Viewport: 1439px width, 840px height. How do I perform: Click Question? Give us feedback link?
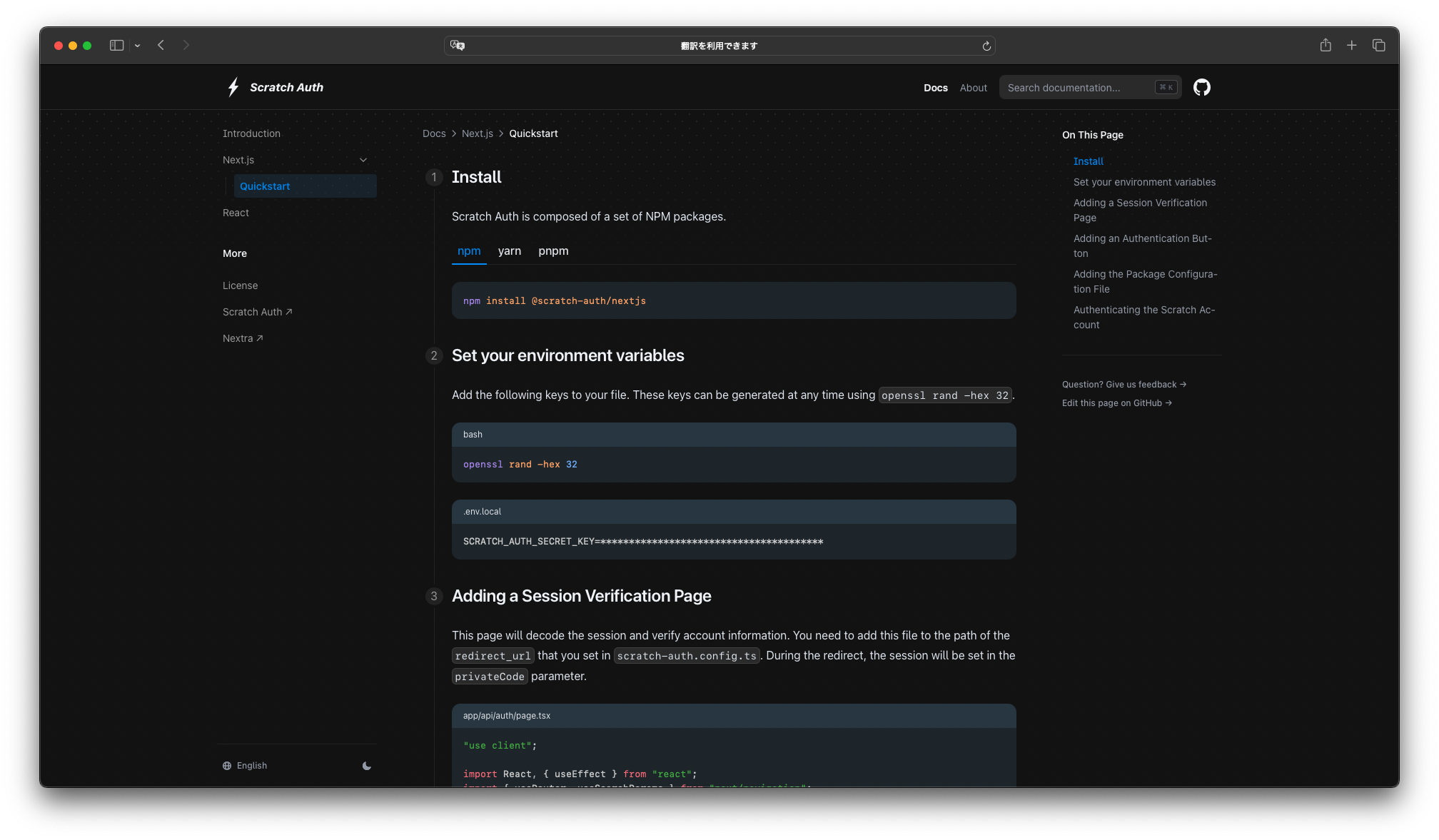(1124, 385)
